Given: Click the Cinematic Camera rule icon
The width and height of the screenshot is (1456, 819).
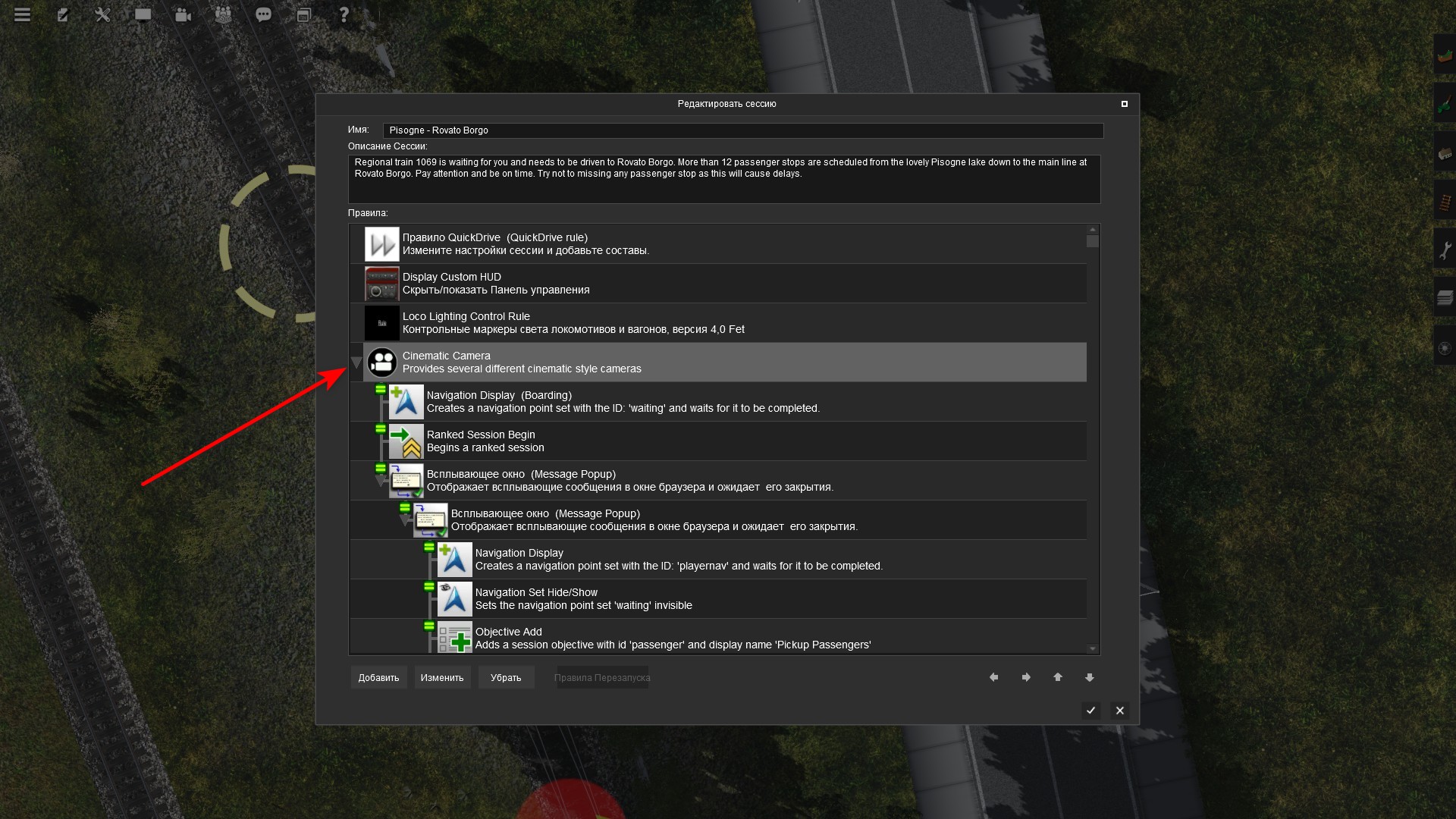Looking at the screenshot, I should [381, 362].
